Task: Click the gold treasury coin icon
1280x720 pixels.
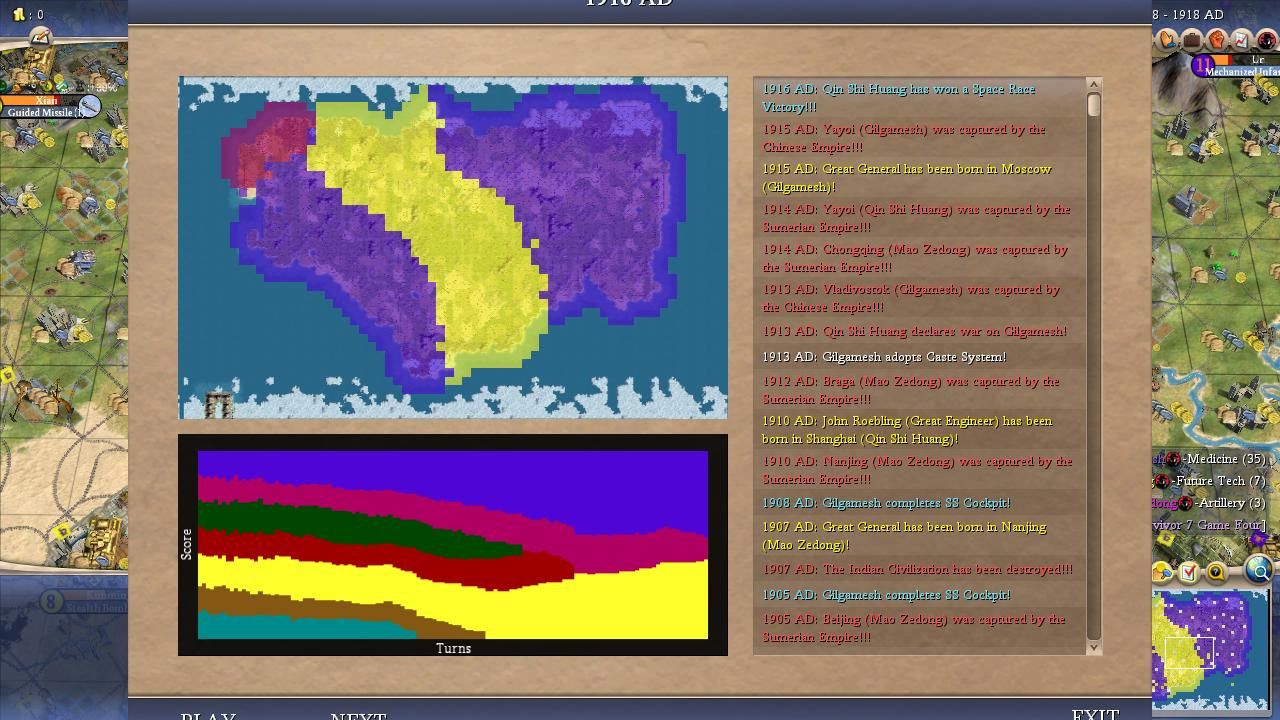Action: tap(19, 14)
